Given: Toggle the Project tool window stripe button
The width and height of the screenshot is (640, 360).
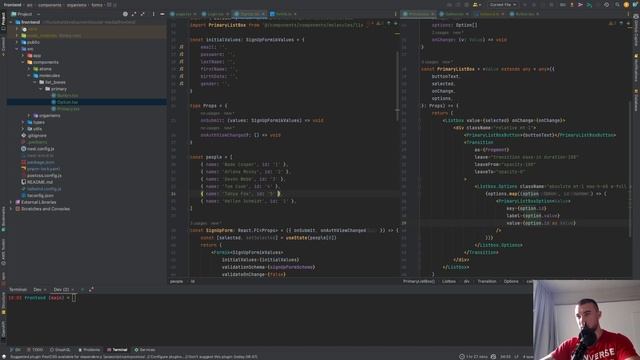Looking at the screenshot, I should click(x=3, y=20).
